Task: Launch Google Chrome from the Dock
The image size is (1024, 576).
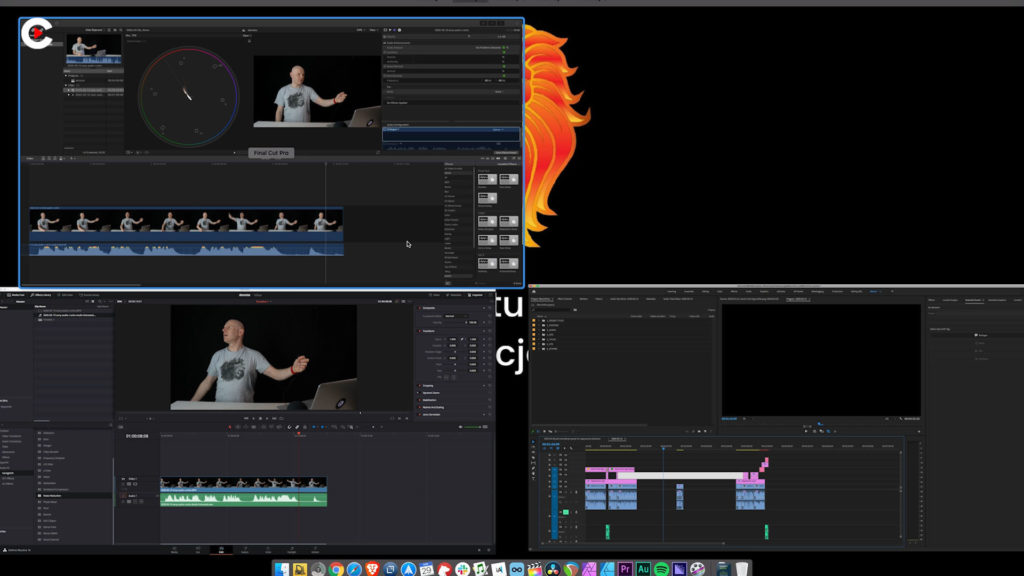Action: (336, 568)
